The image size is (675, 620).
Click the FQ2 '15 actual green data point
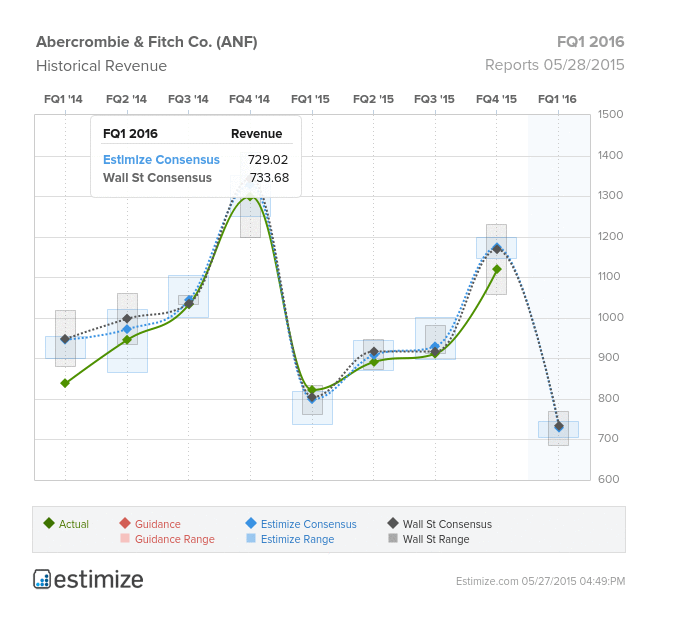point(374,362)
